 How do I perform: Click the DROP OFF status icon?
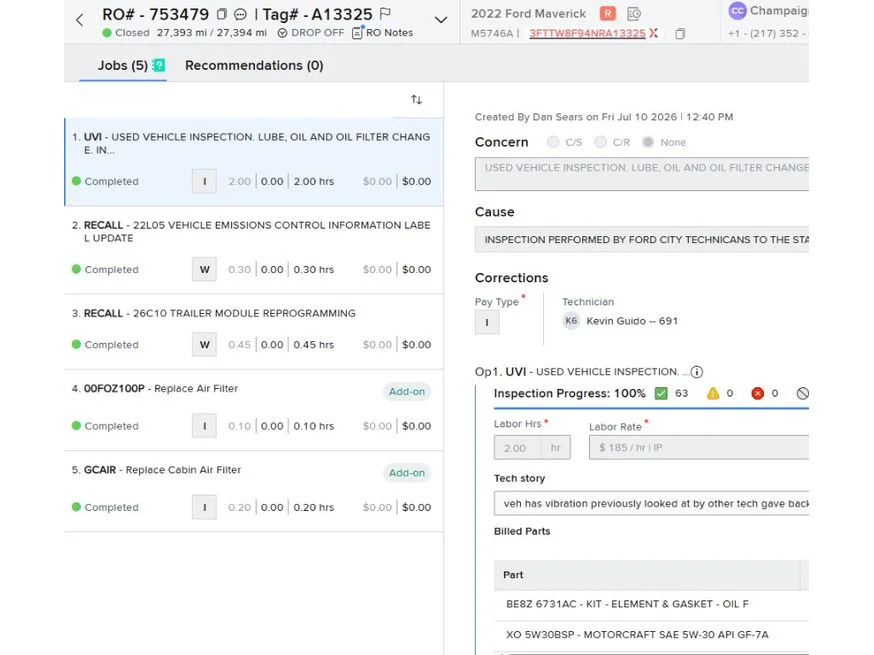click(x=282, y=33)
